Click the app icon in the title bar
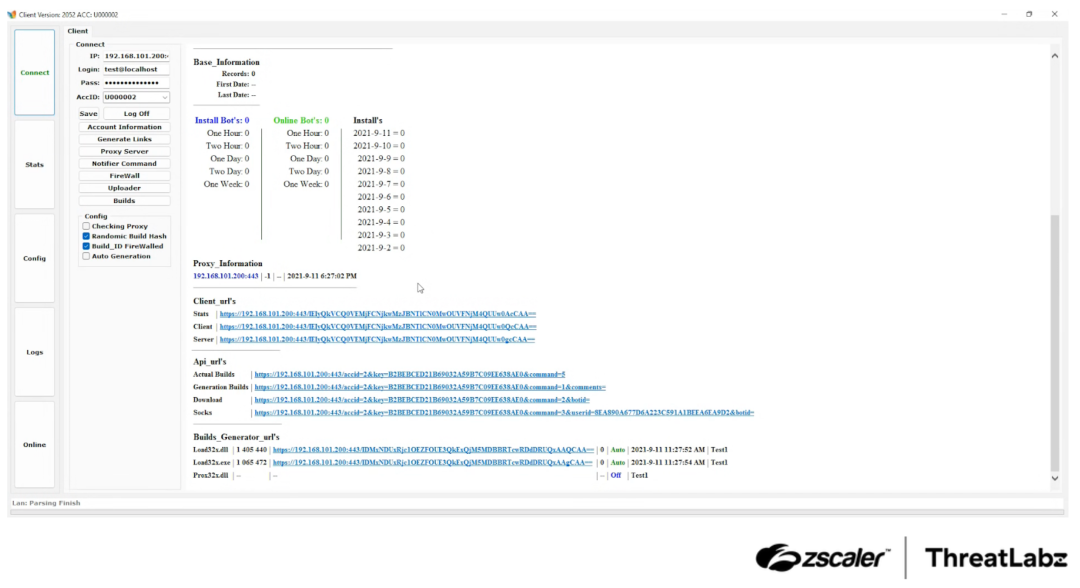 [x=11, y=14]
